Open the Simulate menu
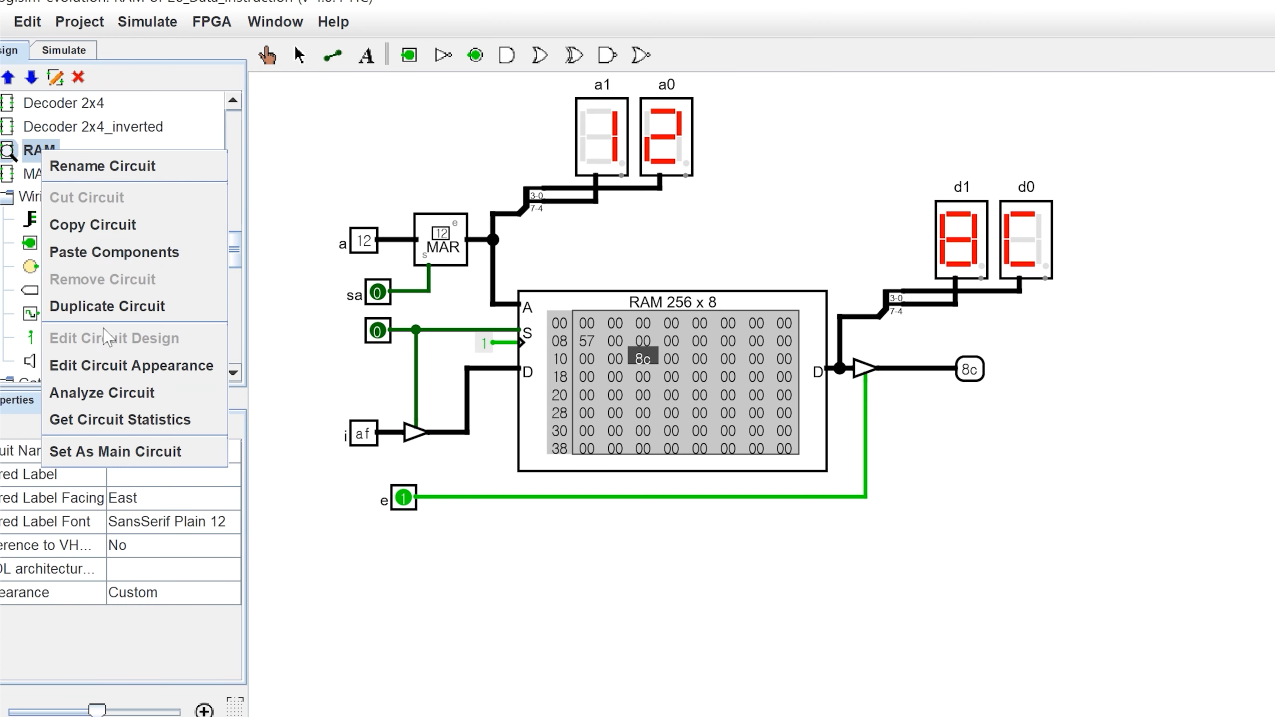 click(147, 21)
